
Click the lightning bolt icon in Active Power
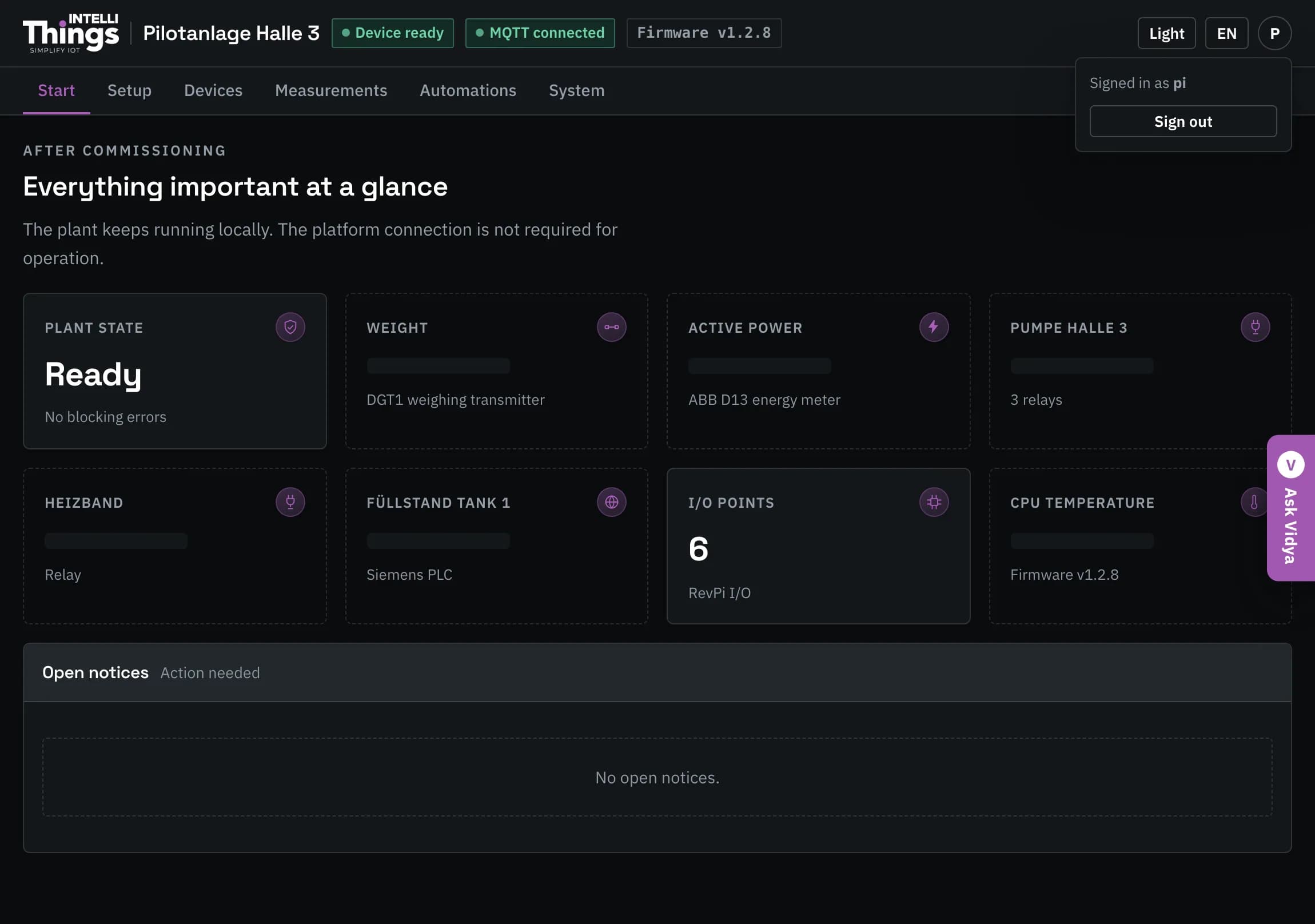coord(934,327)
